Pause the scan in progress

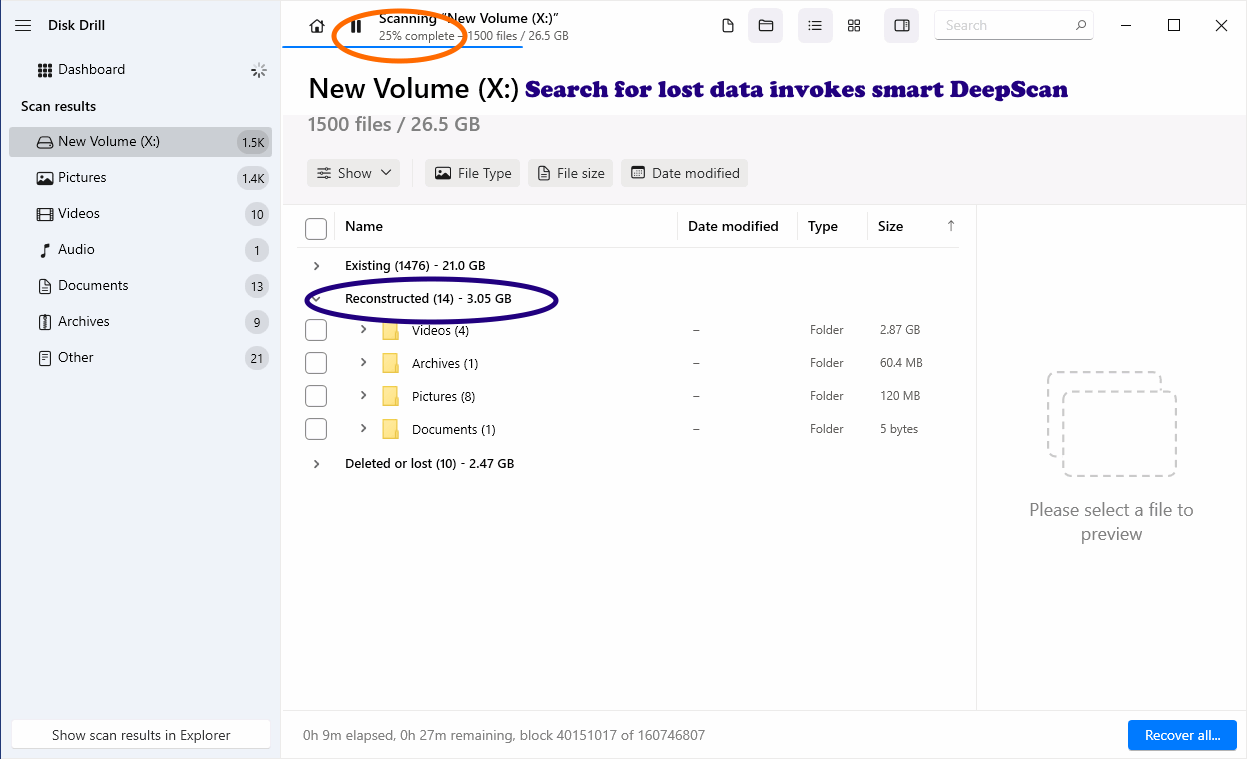(x=356, y=26)
